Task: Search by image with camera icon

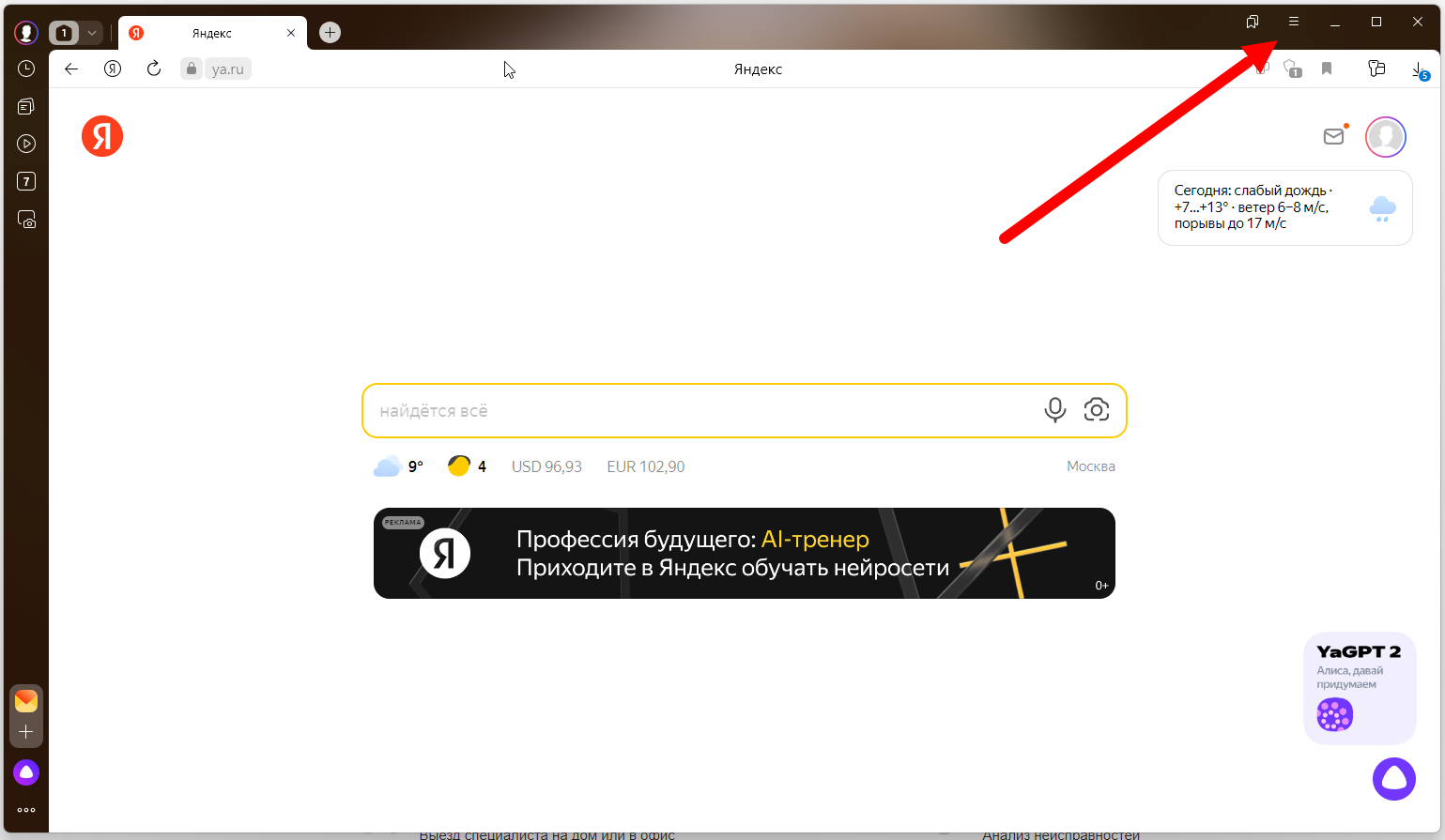Action: (x=1097, y=410)
